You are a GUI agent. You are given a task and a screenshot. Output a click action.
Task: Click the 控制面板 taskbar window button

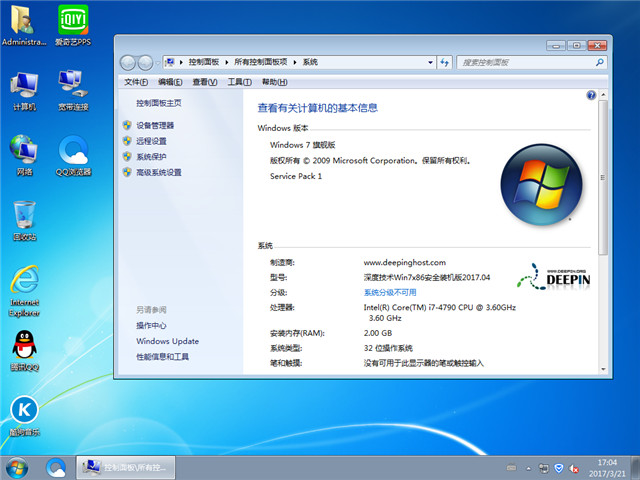point(126,468)
